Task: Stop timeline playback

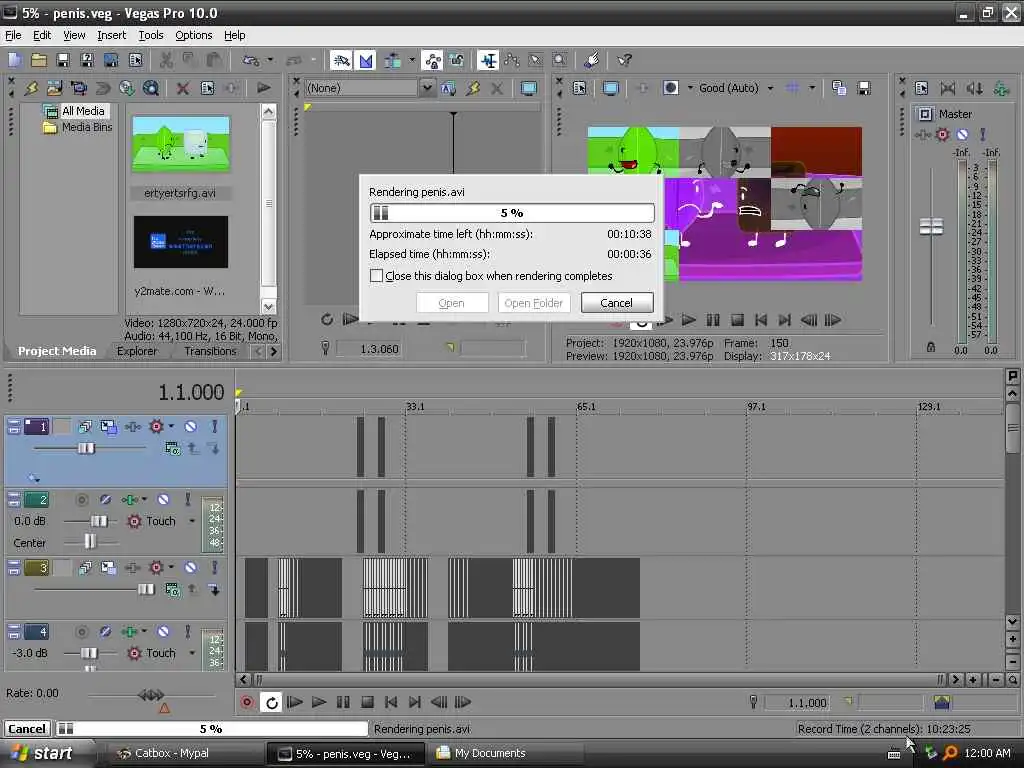Action: click(367, 702)
